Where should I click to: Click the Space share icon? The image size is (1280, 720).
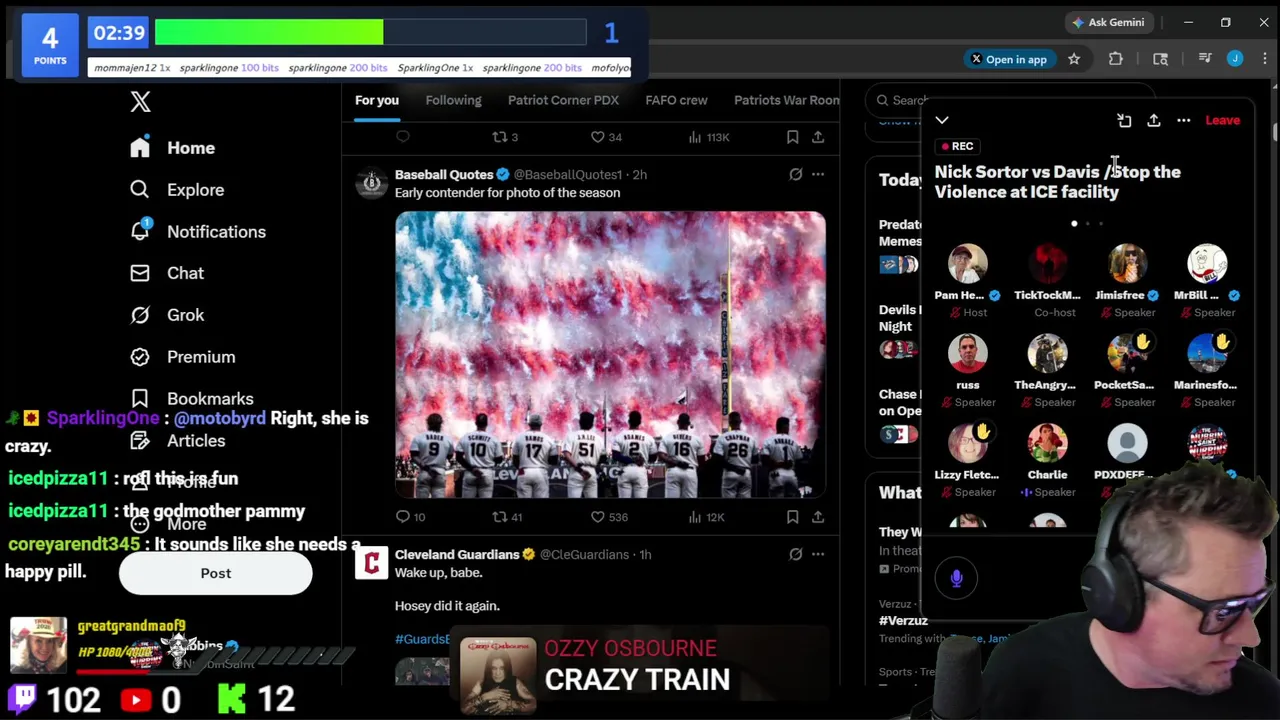pos(1154,120)
